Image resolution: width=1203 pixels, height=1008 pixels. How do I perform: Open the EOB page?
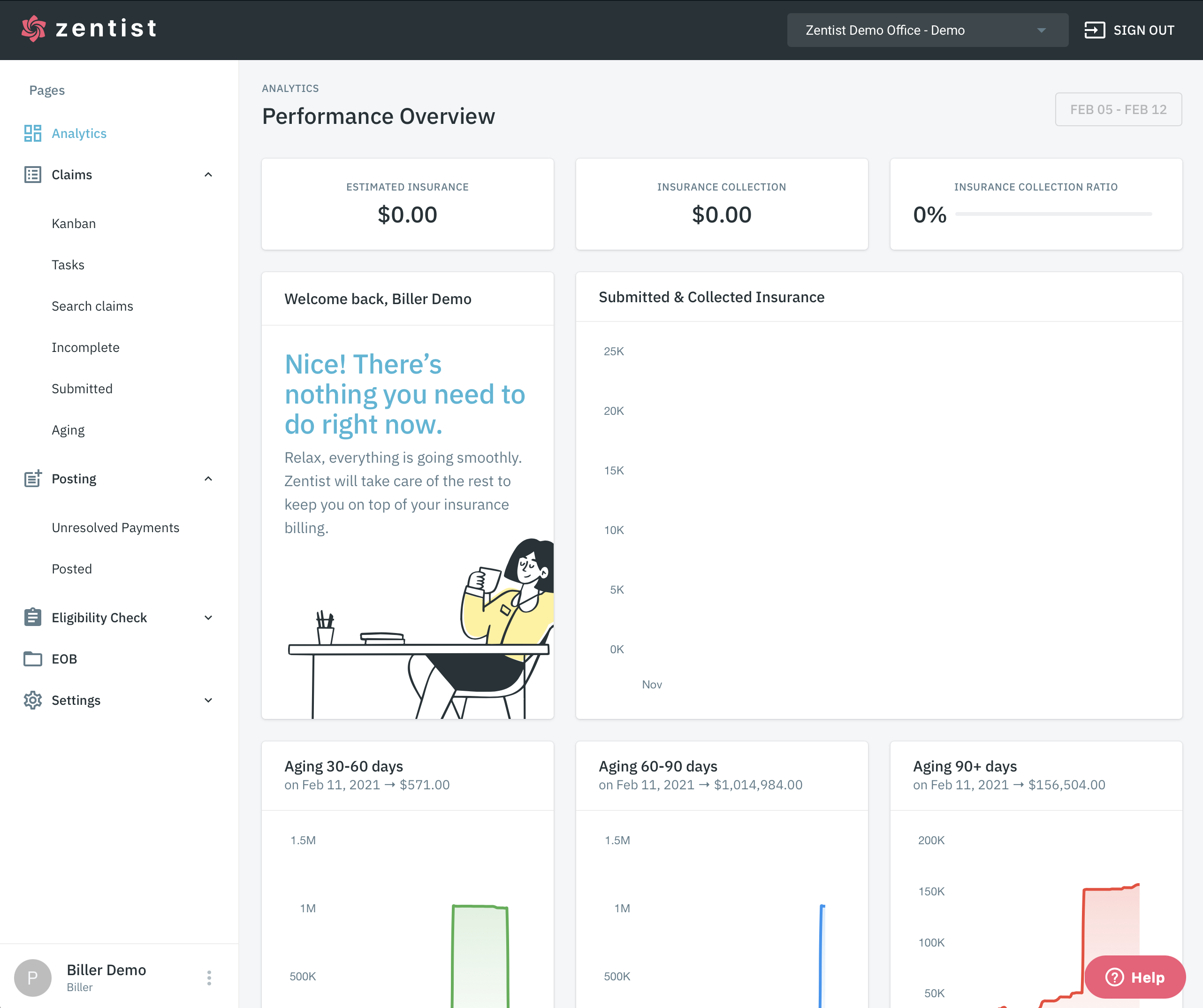tap(64, 658)
